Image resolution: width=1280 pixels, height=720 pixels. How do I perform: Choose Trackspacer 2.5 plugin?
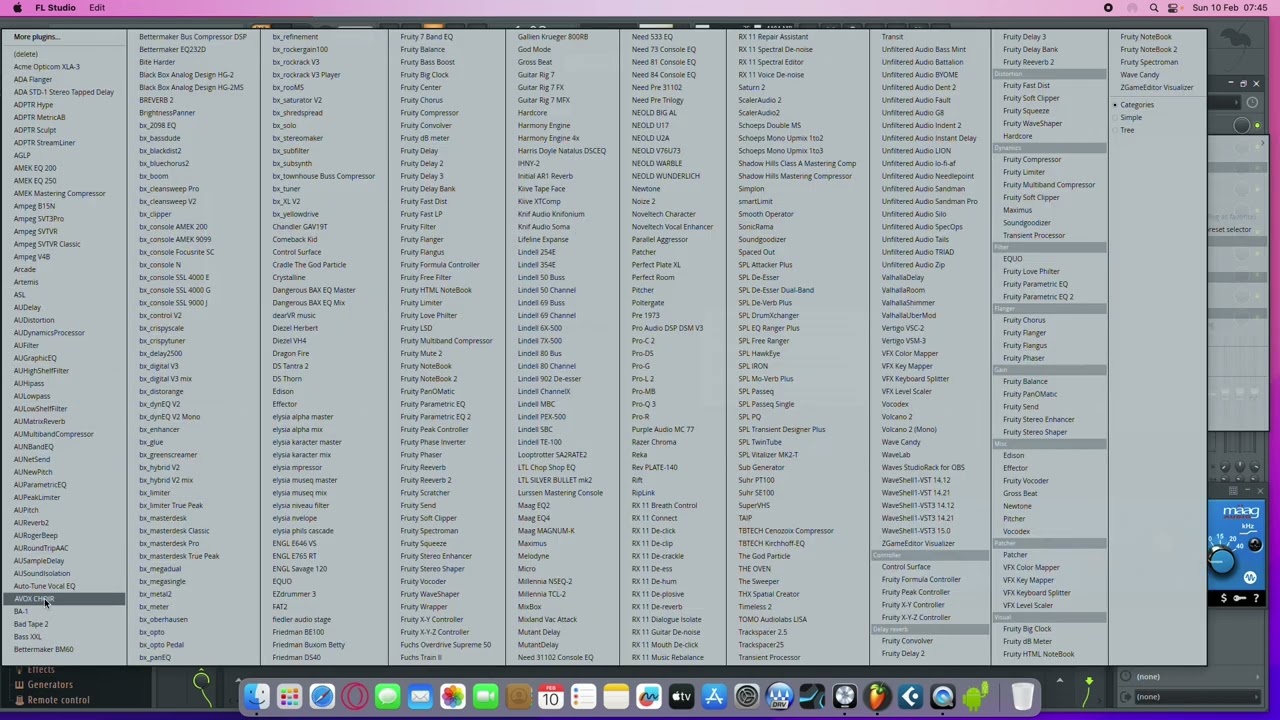(x=762, y=632)
